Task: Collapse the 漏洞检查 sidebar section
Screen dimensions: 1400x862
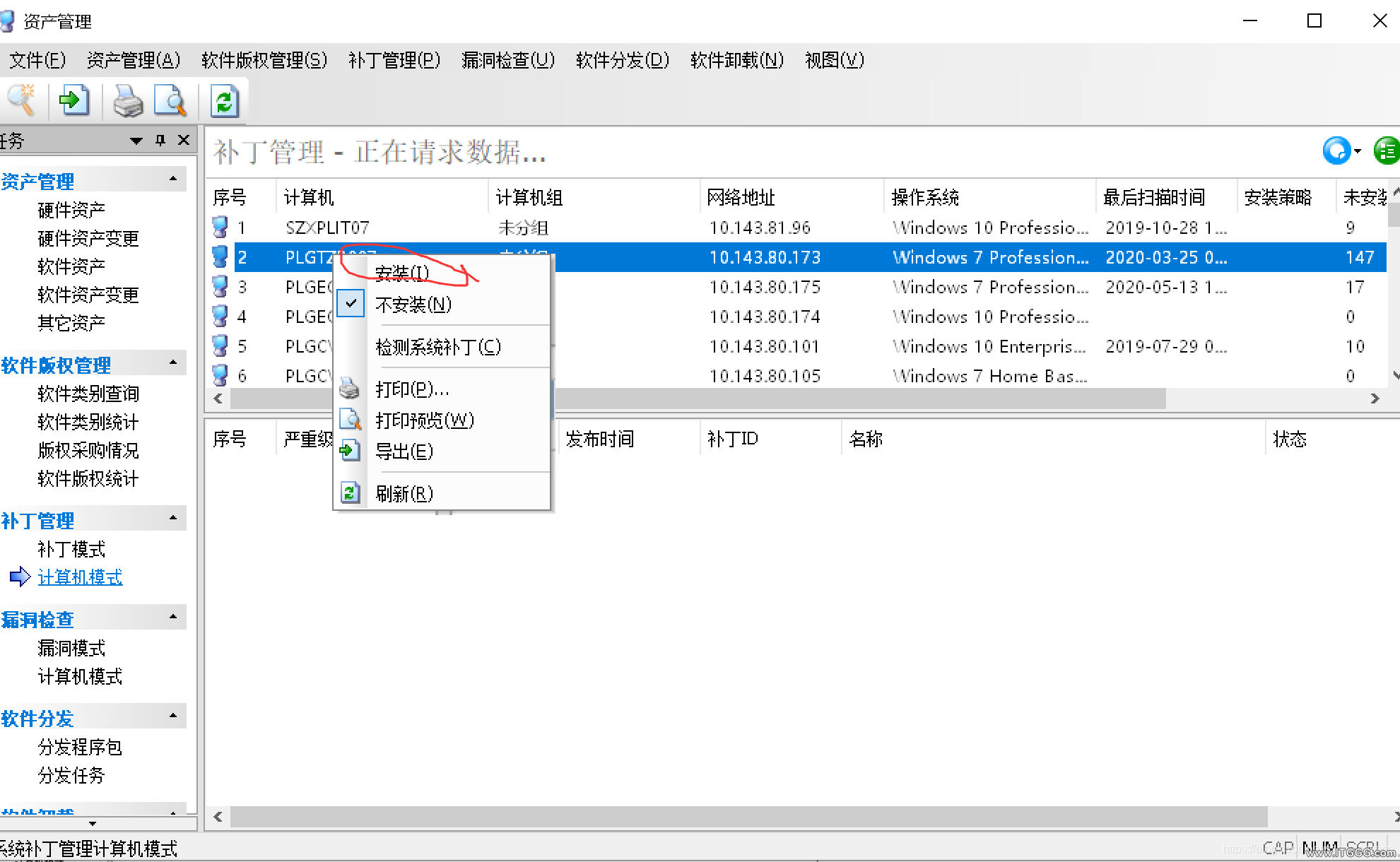Action: 173,617
